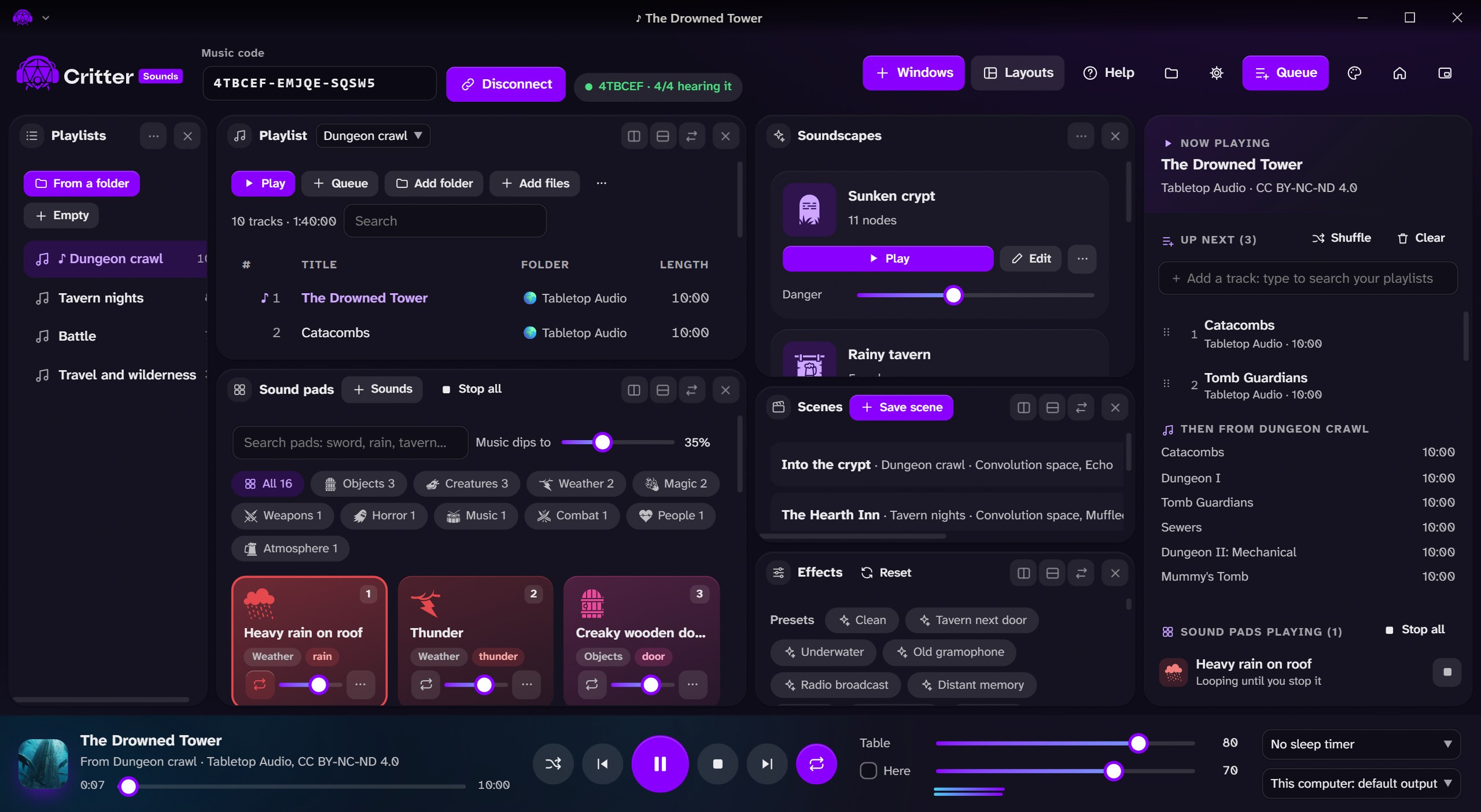Toggle repeat in the player bar

[816, 764]
